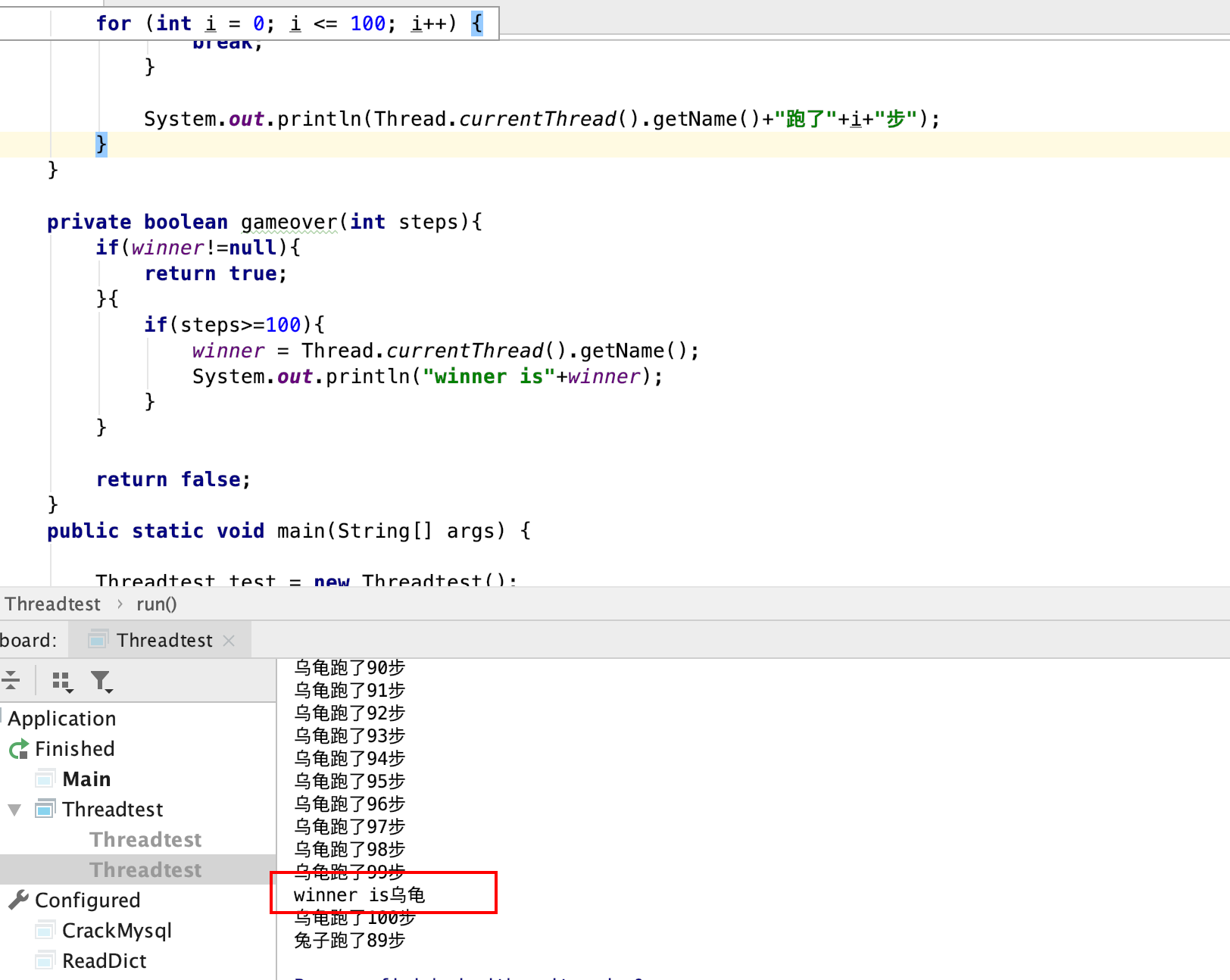Click the '乌龟跑了98步' console line

tap(349, 850)
